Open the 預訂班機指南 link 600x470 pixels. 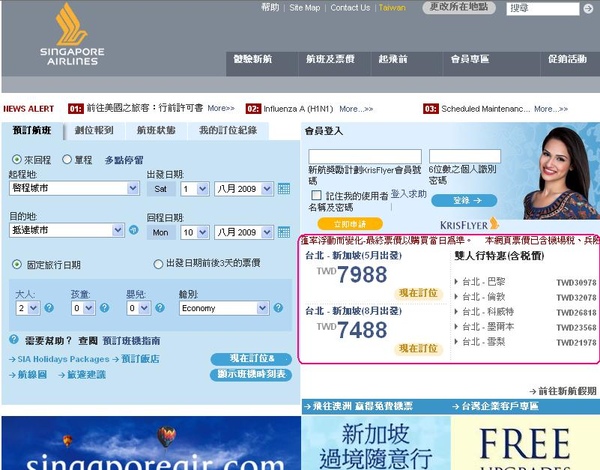click(x=131, y=341)
